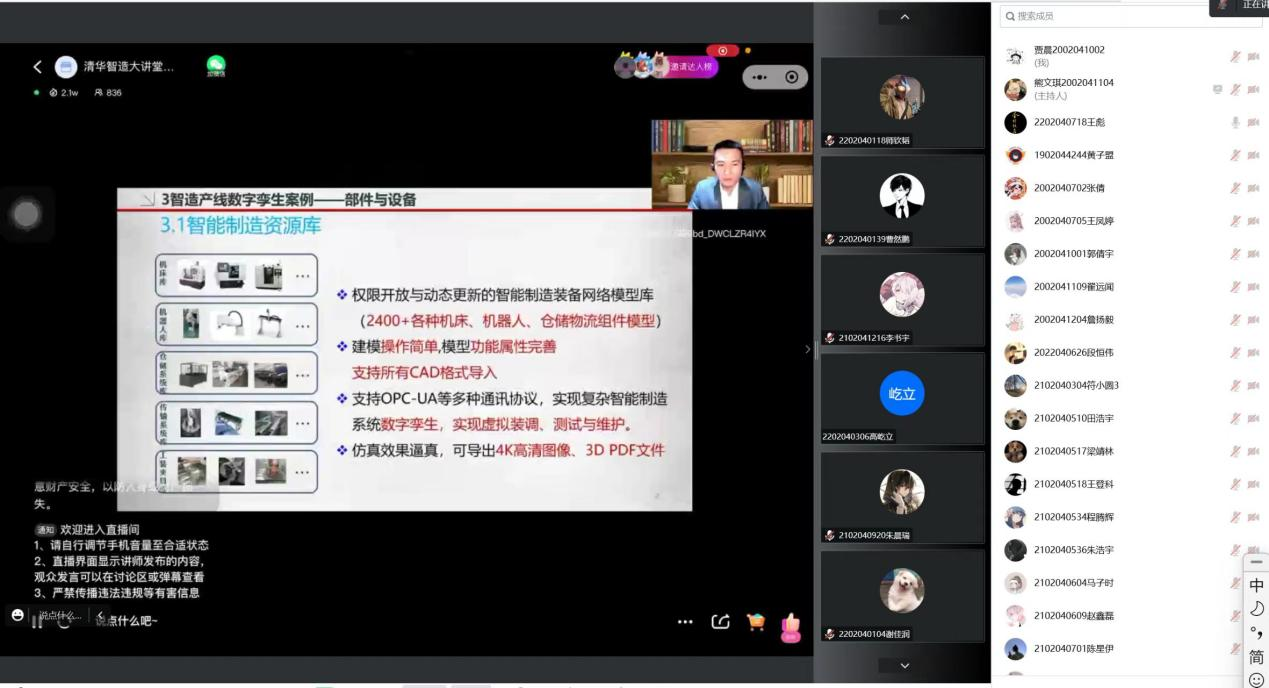1269x688 pixels.
Task: Toggle microphone for 1902044244
Action: point(1236,156)
